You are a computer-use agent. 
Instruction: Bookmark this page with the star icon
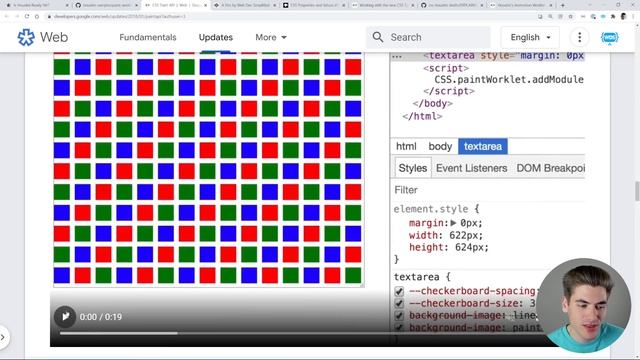pos(571,16)
